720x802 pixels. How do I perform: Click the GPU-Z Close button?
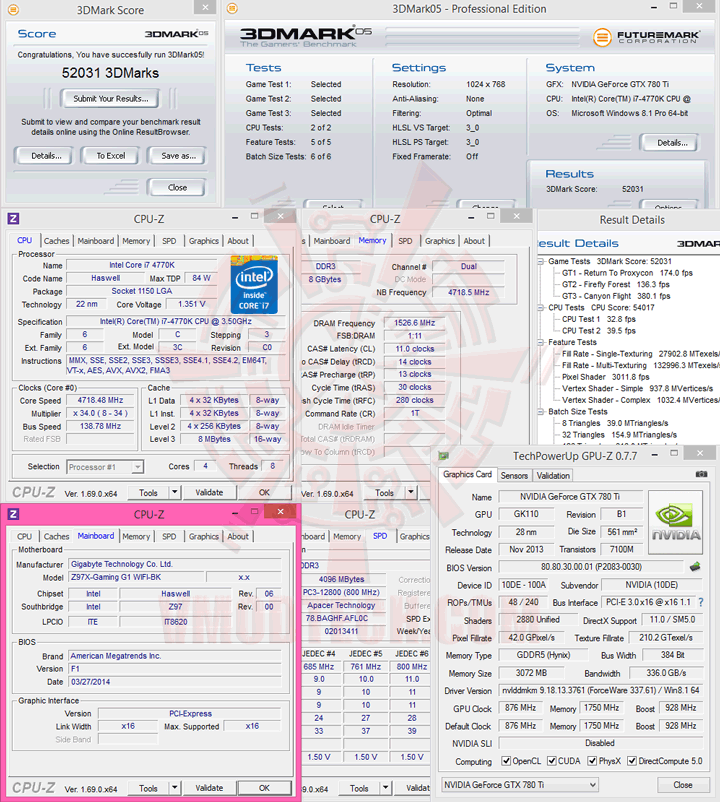[x=683, y=785]
